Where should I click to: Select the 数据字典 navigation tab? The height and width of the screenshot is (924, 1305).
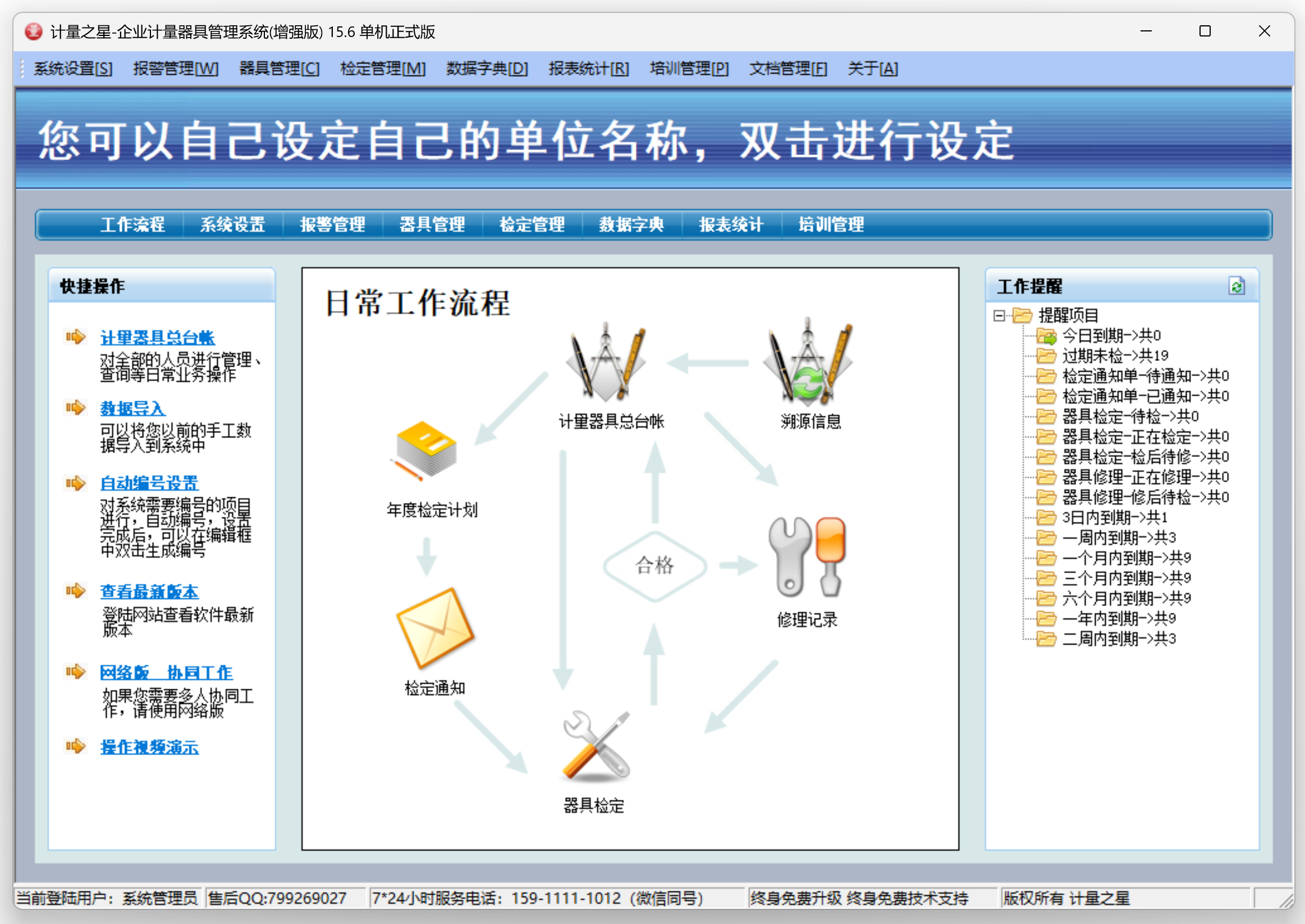(631, 225)
